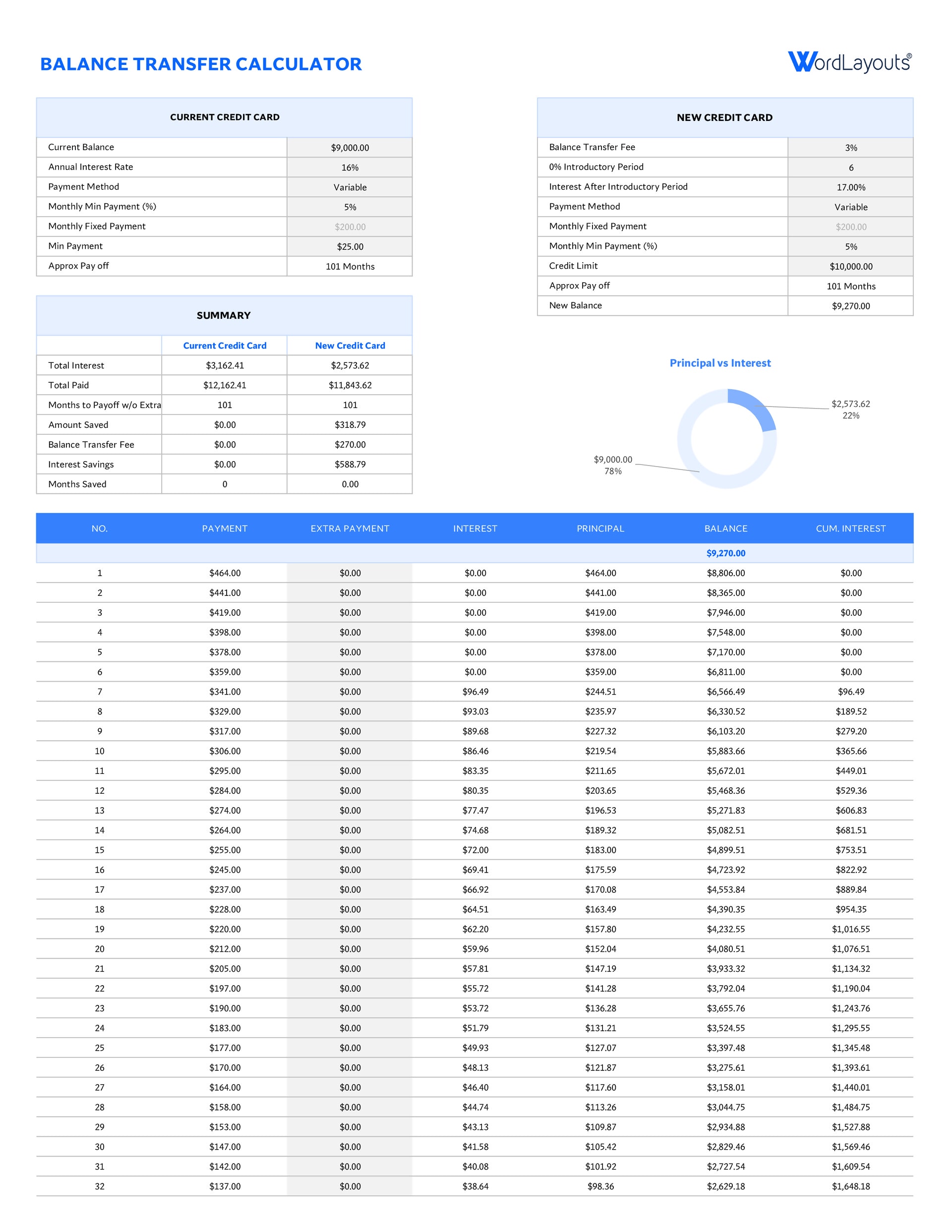Viewport: 952px width, 1232px height.
Task: Click row 32 payment $137.00
Action: point(225,1186)
